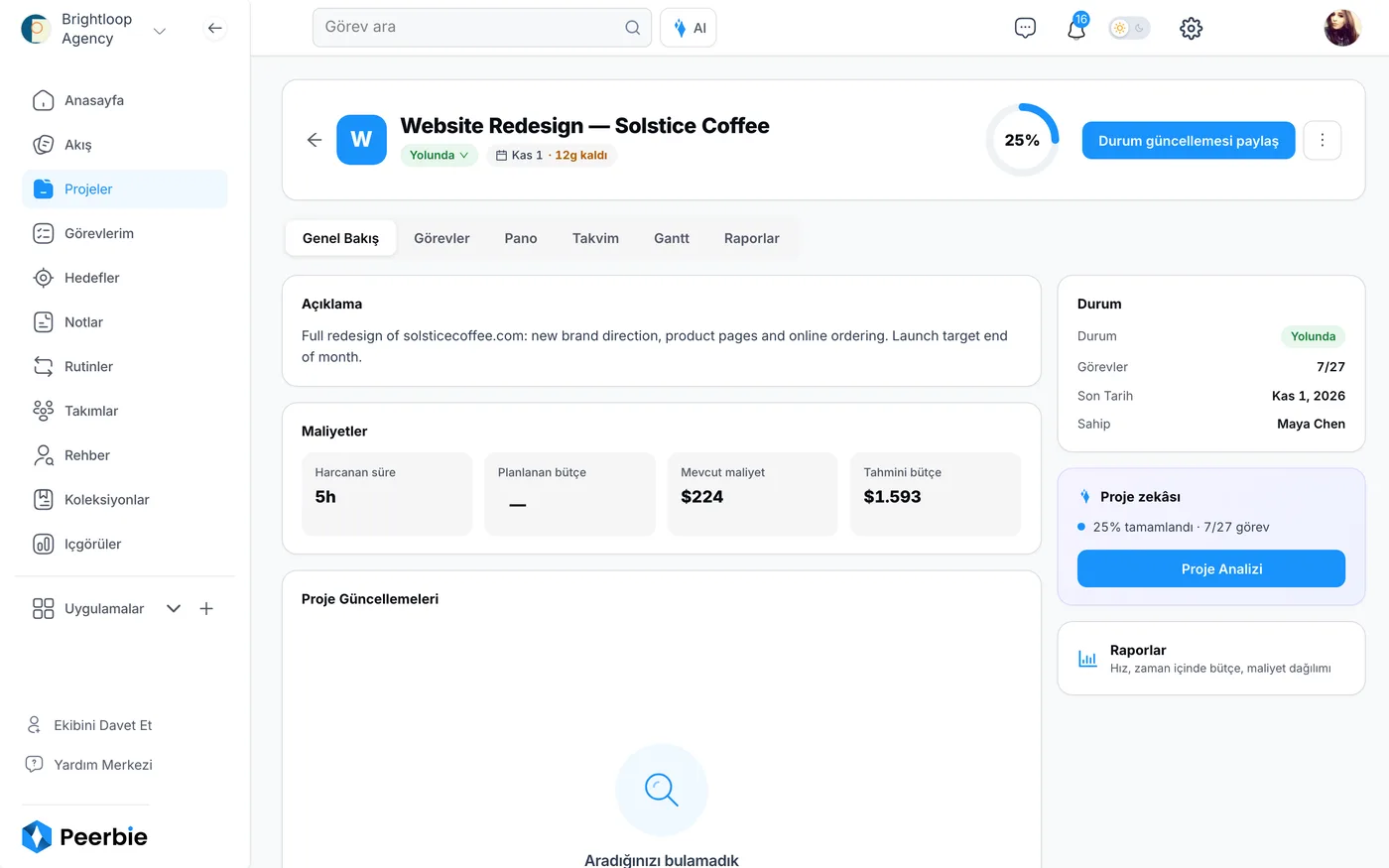Open the Raporlar card in right panel
This screenshot has width=1389, height=868.
pos(1211,659)
